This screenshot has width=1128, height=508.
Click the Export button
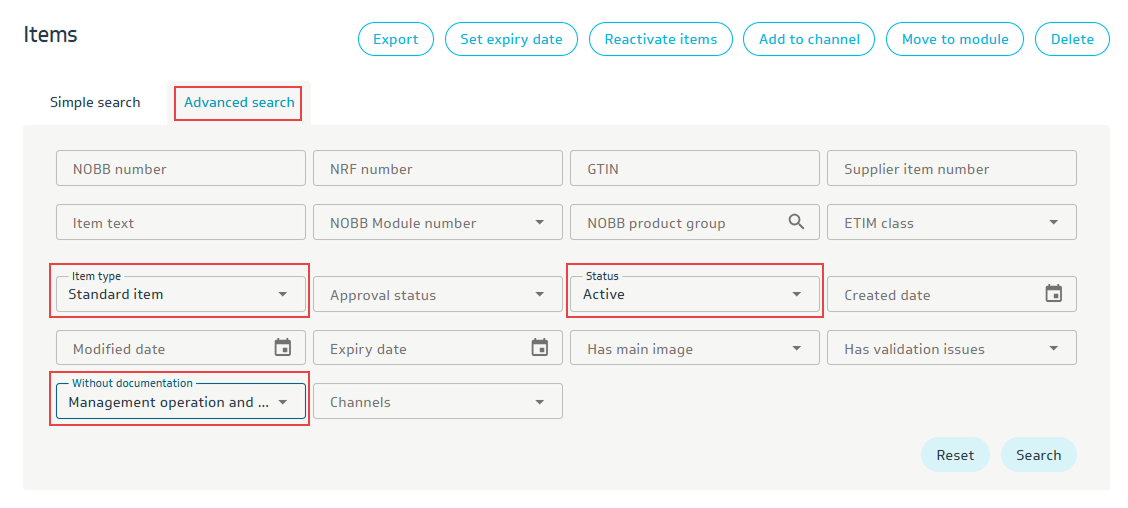[395, 39]
